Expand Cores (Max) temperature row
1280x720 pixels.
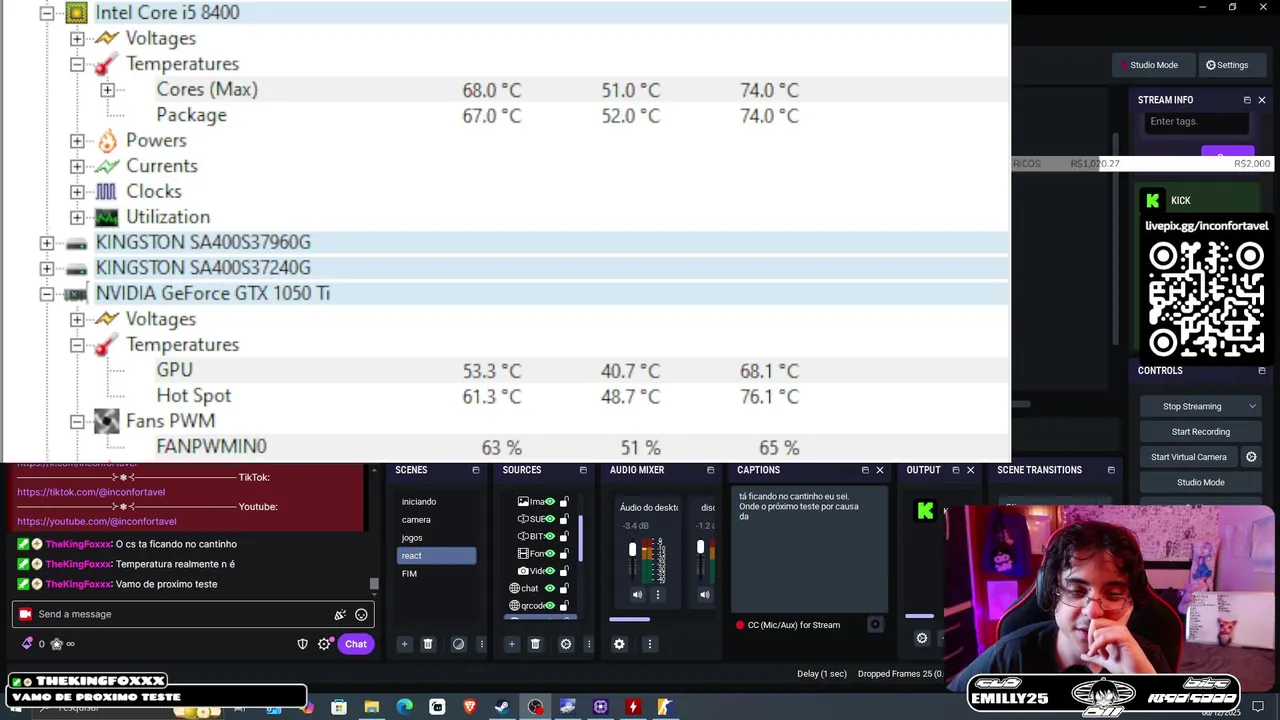pyautogui.click(x=107, y=89)
